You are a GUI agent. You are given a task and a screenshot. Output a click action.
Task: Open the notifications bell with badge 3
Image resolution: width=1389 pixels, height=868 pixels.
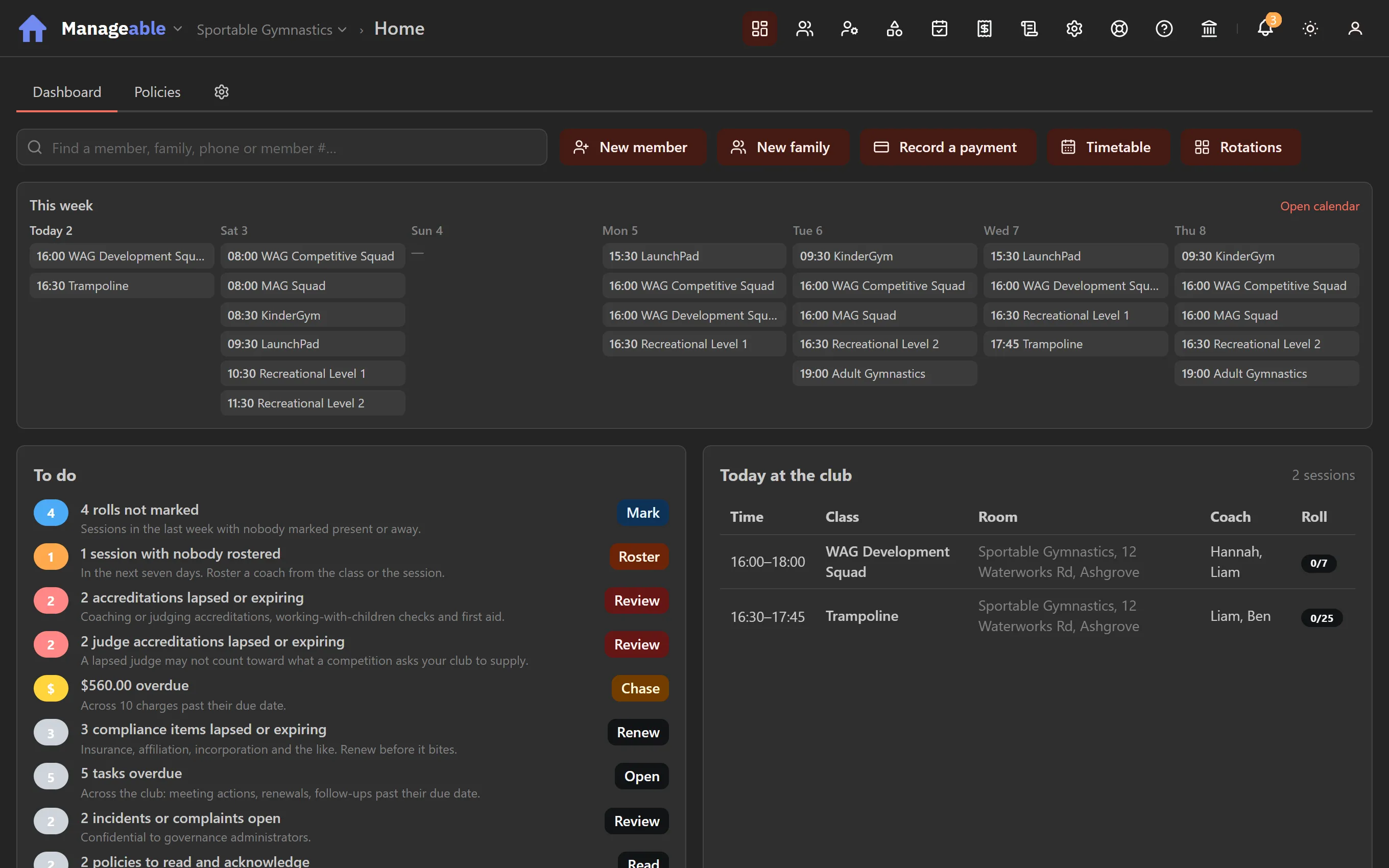pos(1265,29)
